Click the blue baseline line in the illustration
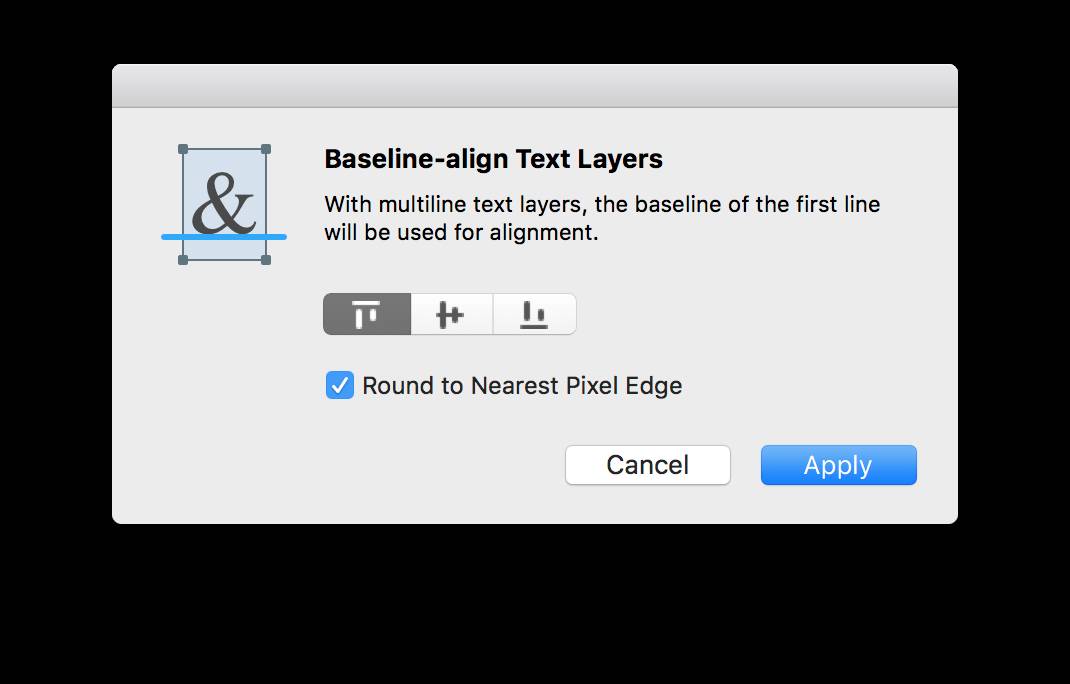The height and width of the screenshot is (684, 1070). pyautogui.click(x=224, y=237)
